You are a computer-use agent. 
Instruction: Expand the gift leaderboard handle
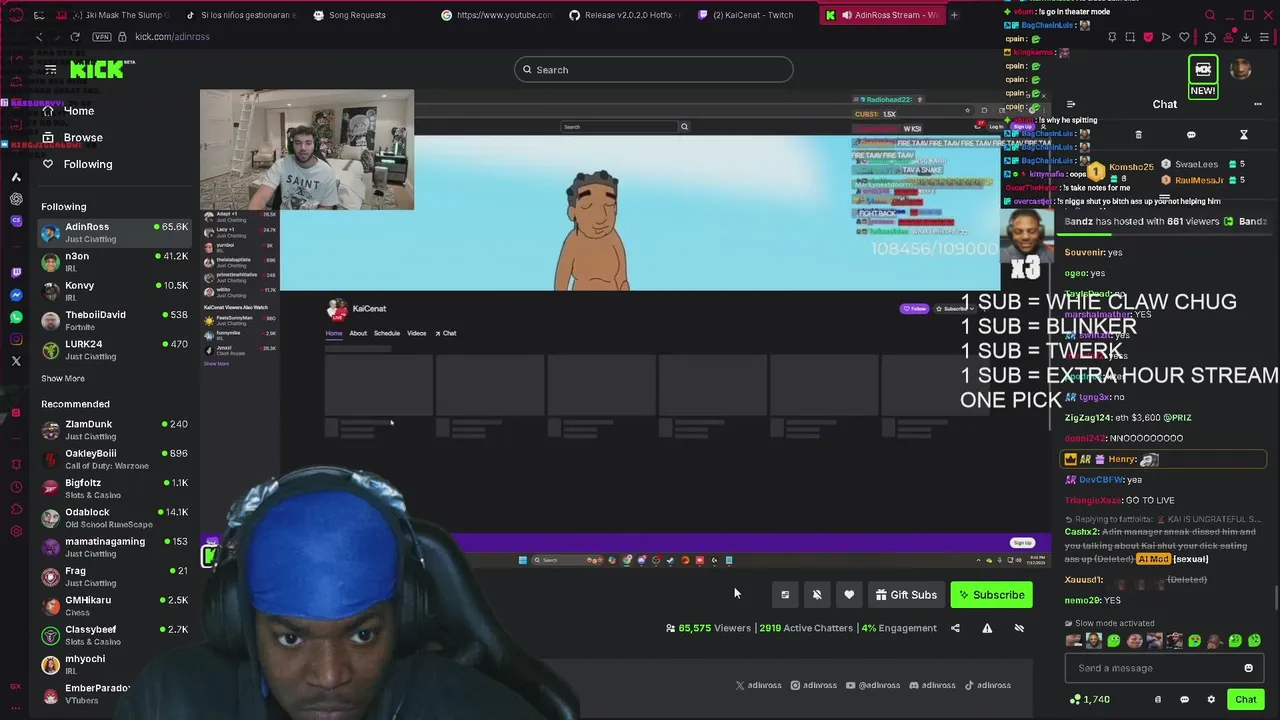coord(1165,198)
